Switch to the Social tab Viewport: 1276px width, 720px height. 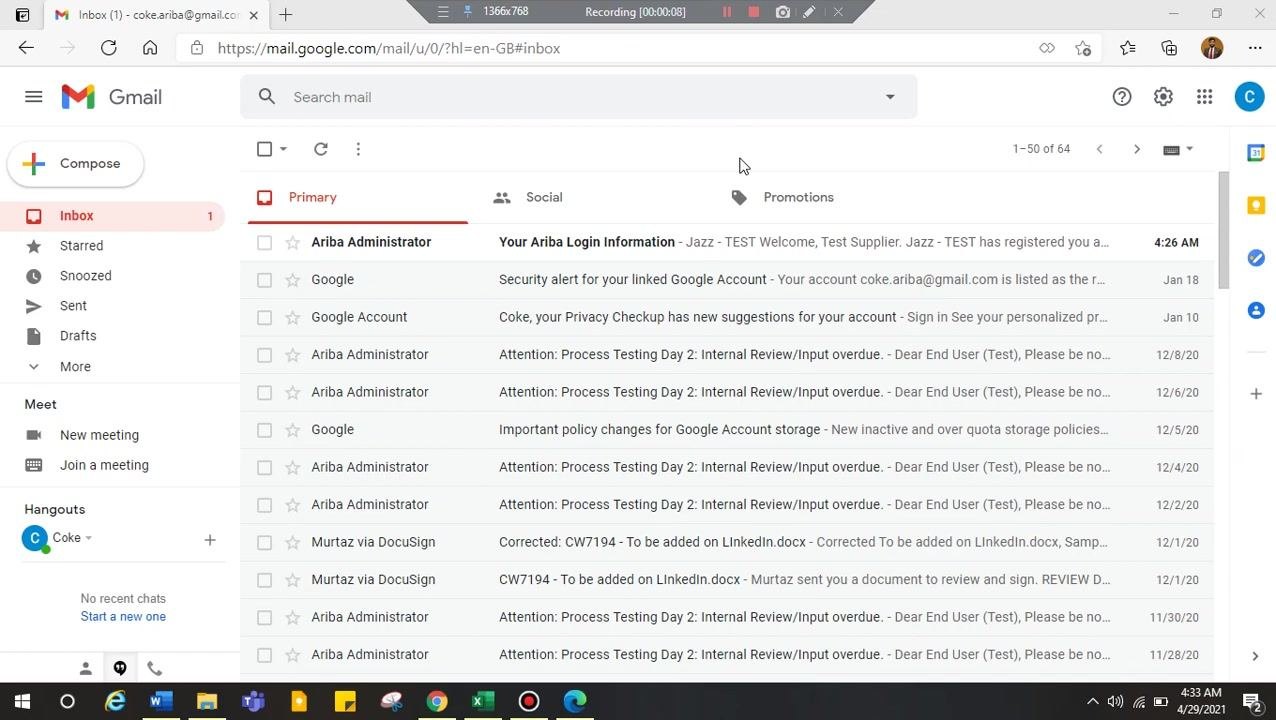tap(544, 197)
